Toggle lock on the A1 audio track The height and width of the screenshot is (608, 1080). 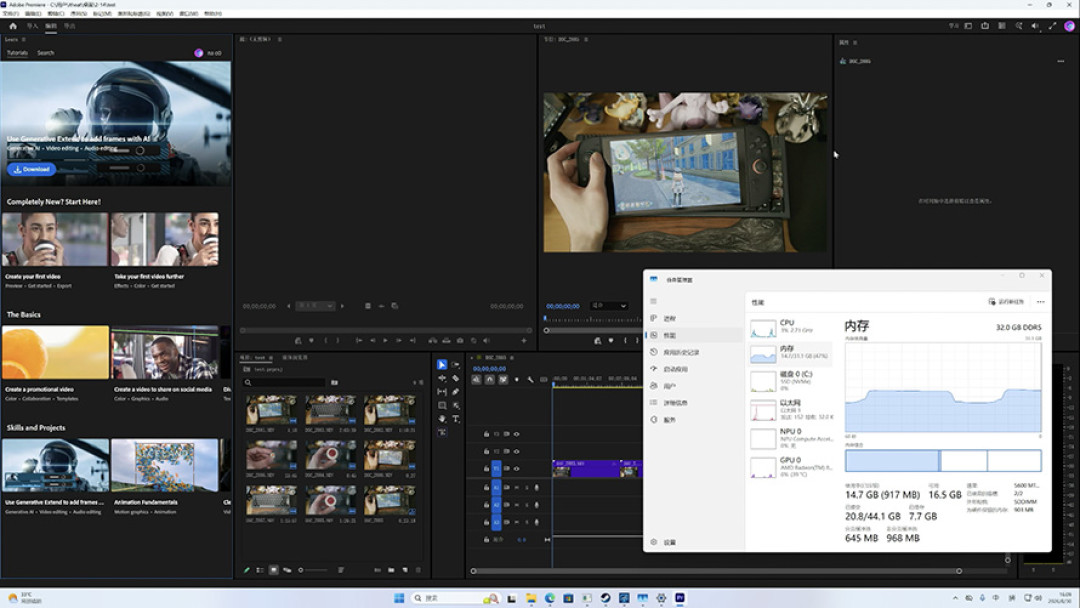tap(486, 488)
